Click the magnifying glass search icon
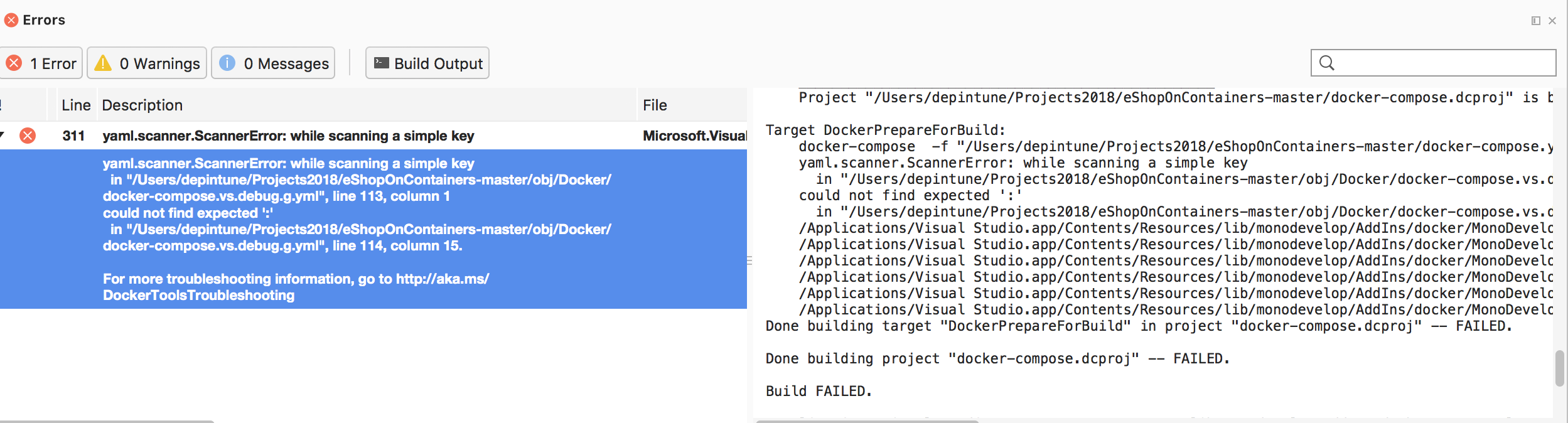Screen dimensions: 1568x423 [x=1327, y=63]
